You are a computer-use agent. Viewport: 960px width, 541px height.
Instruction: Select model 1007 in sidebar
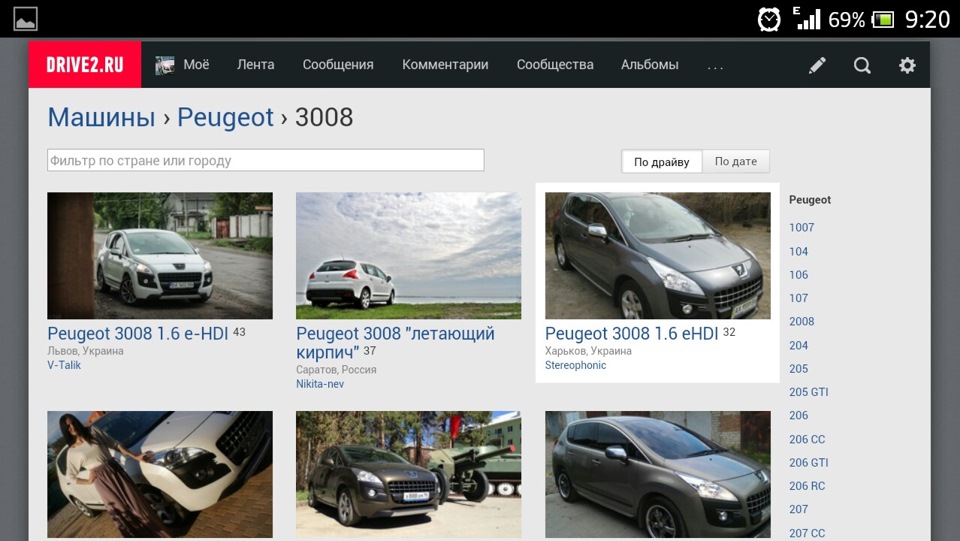(801, 228)
